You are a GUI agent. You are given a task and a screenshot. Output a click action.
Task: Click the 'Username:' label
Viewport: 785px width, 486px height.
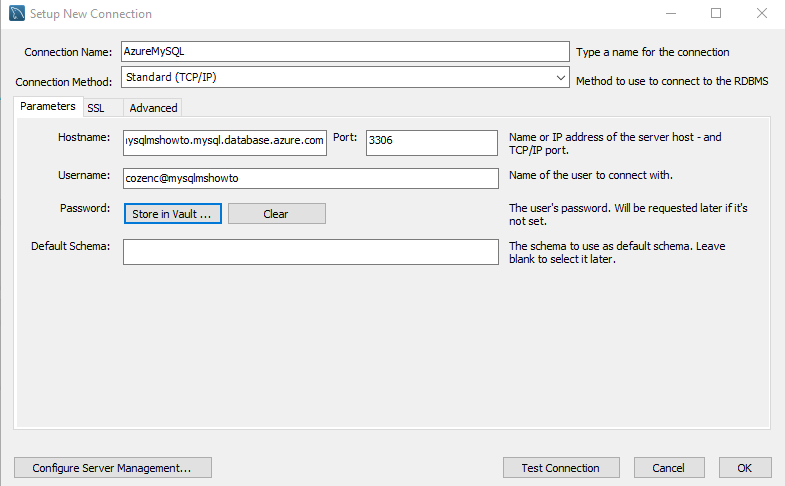tap(84, 175)
